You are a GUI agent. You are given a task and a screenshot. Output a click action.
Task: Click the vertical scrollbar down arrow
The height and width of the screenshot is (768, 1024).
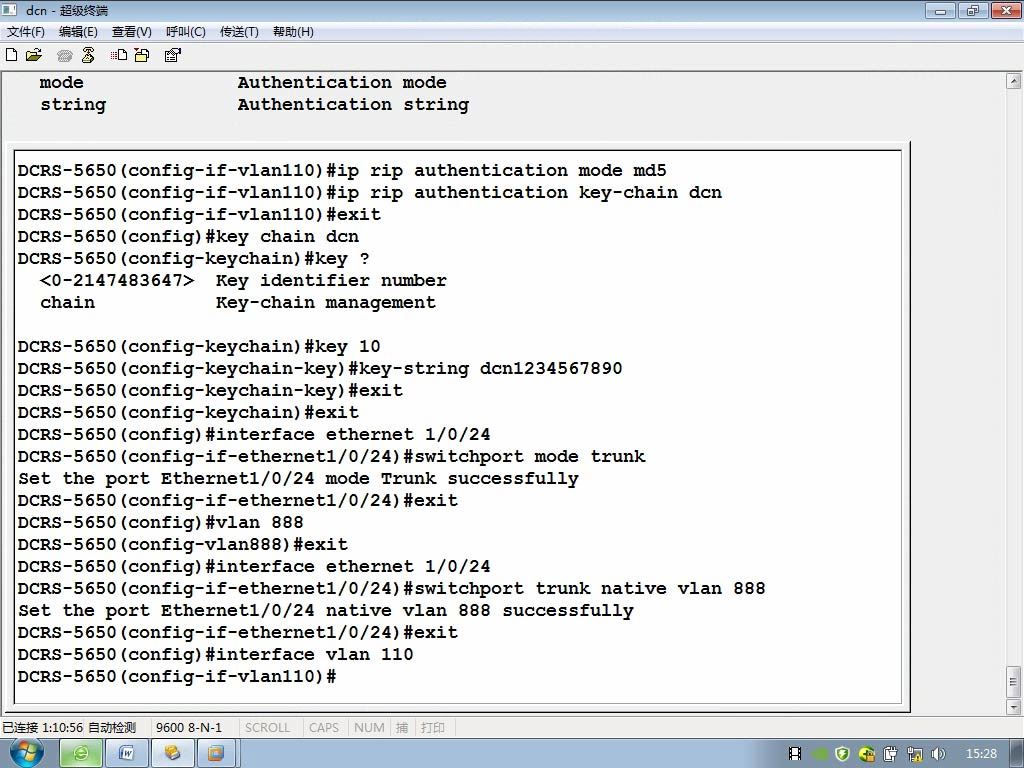[1014, 707]
